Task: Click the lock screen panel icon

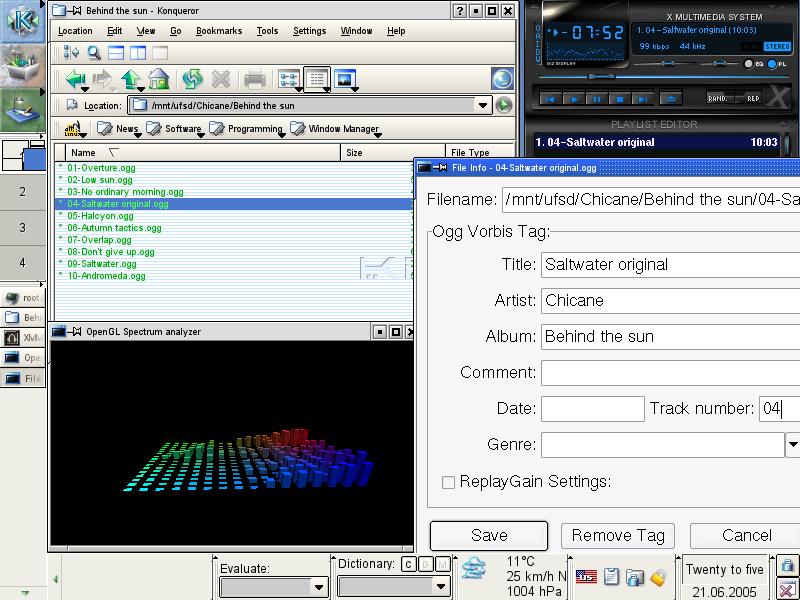Action: 787,565
